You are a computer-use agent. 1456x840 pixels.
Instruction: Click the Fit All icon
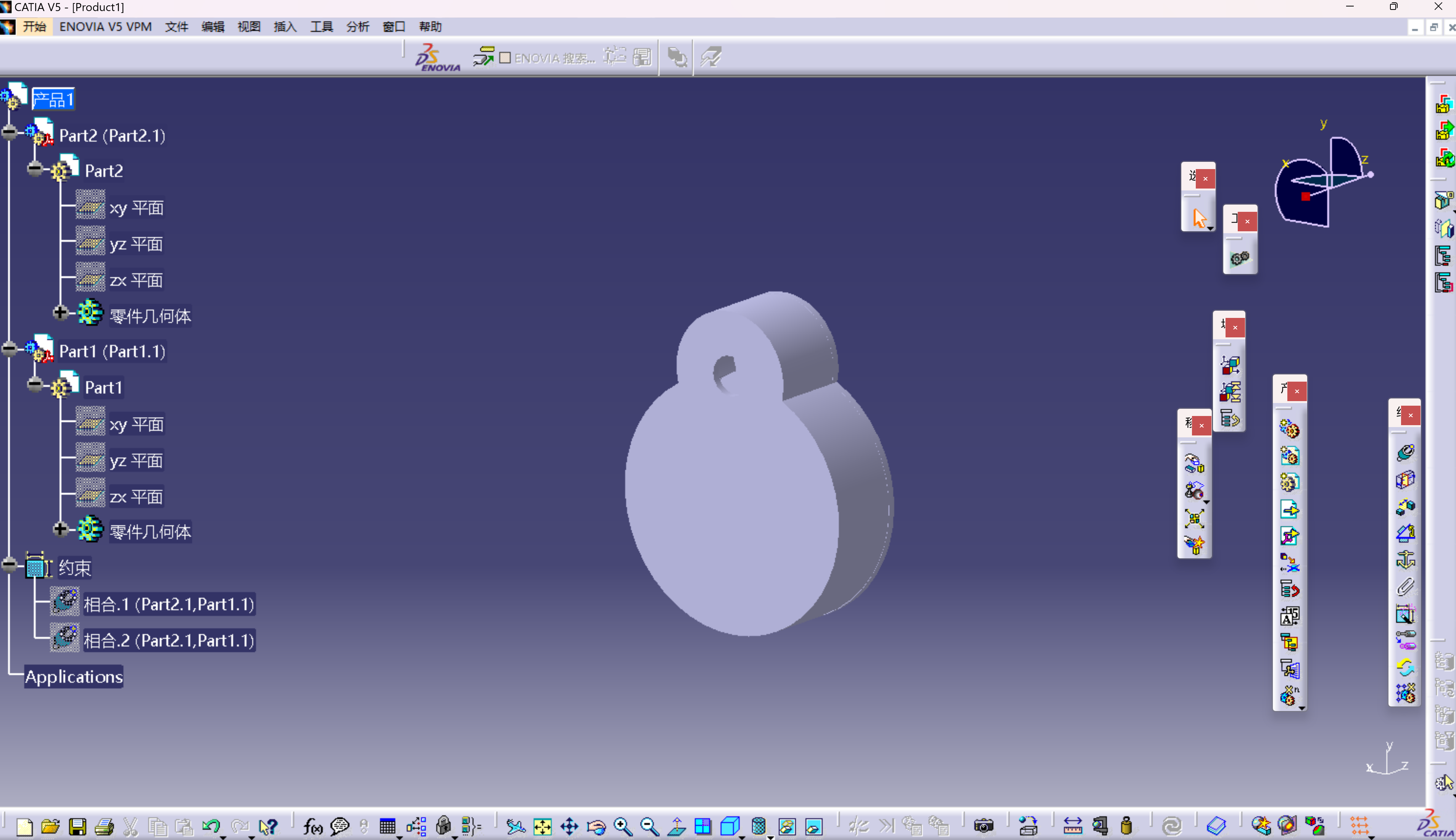[542, 827]
